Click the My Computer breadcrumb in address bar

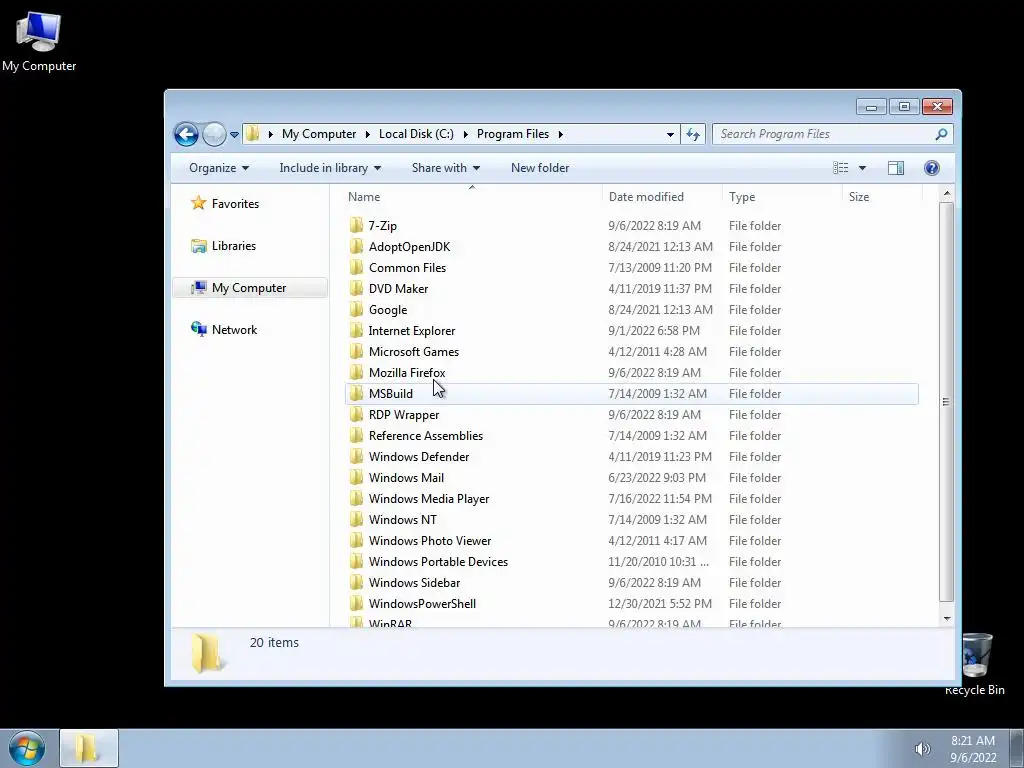[319, 134]
